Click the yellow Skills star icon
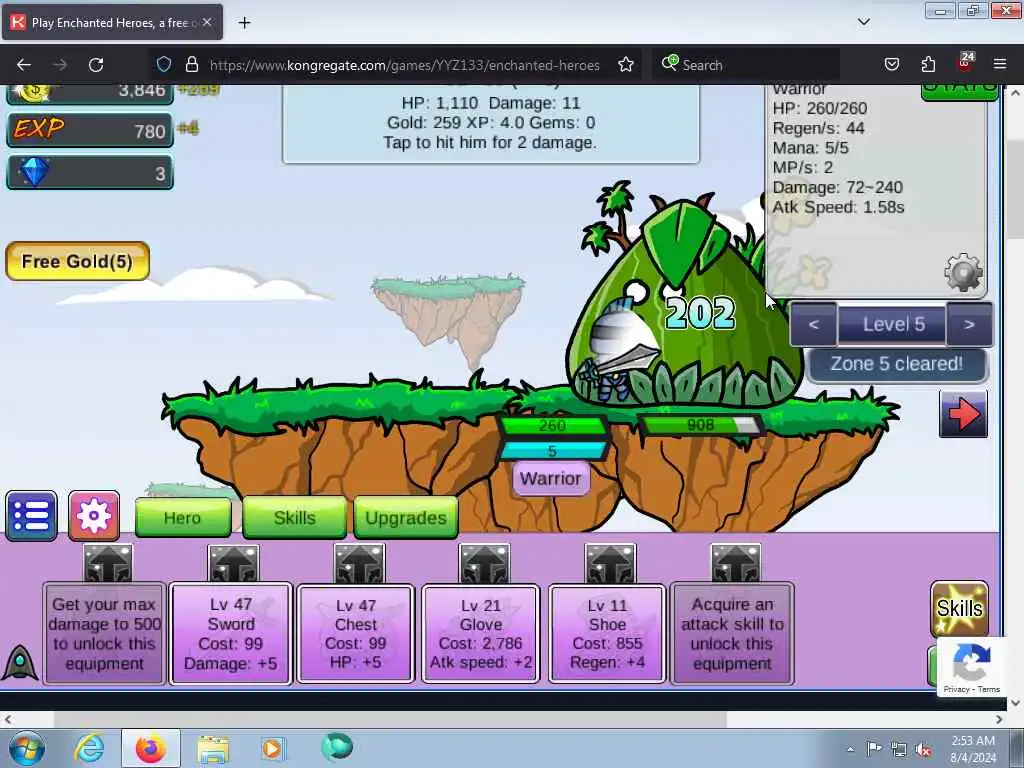Viewport: 1024px width, 768px height. pyautogui.click(x=959, y=609)
